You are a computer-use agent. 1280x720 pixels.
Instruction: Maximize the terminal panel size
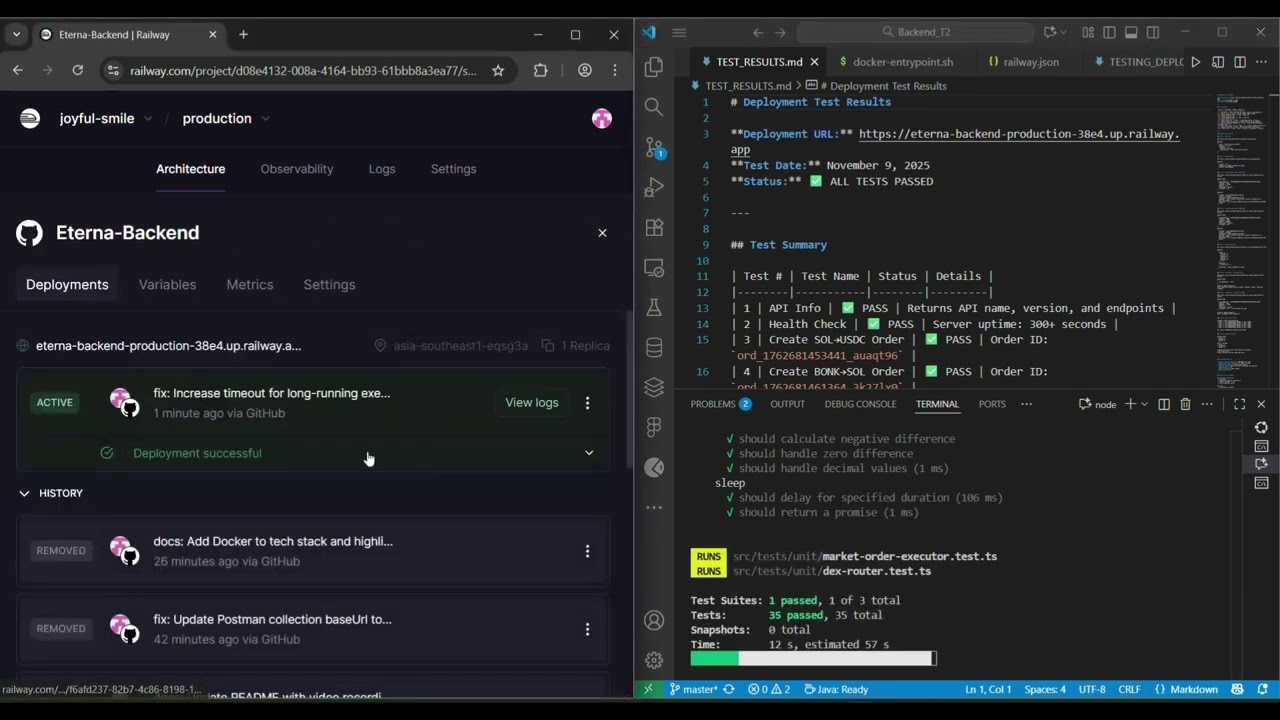(1239, 404)
